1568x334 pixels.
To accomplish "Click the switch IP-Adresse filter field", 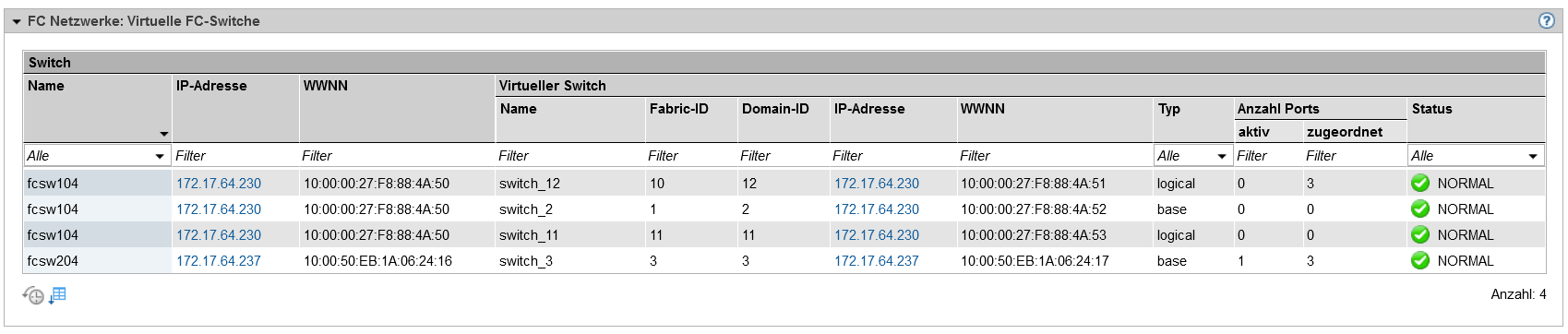I will coord(235,156).
